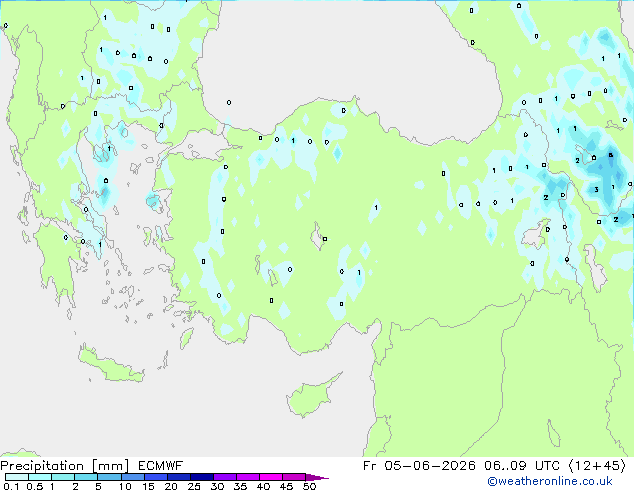Pick the 10 to 15 mm legend swatch

point(133,477)
